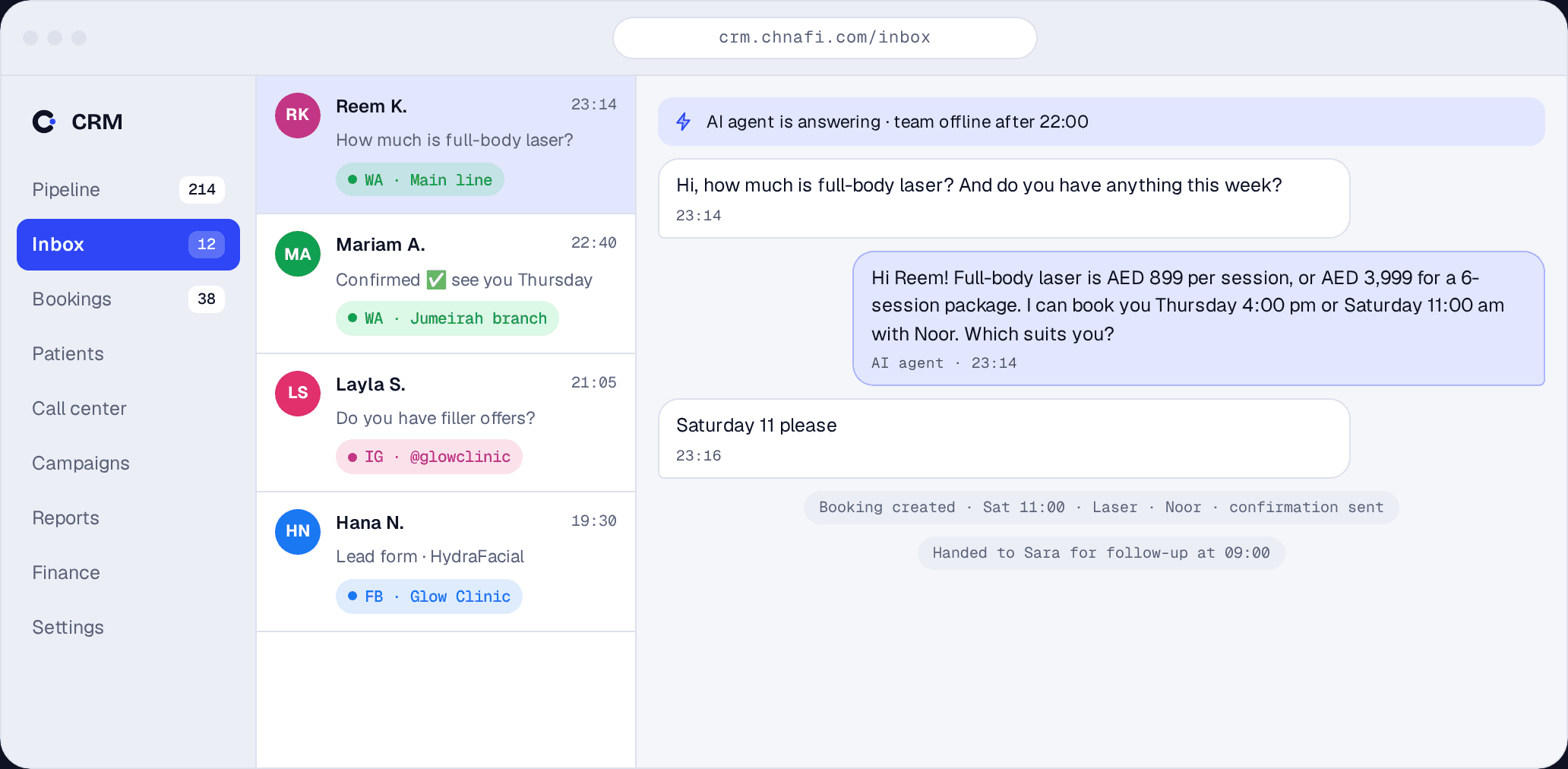
Task: Click the Inbox 12 unread badge
Action: click(x=207, y=245)
